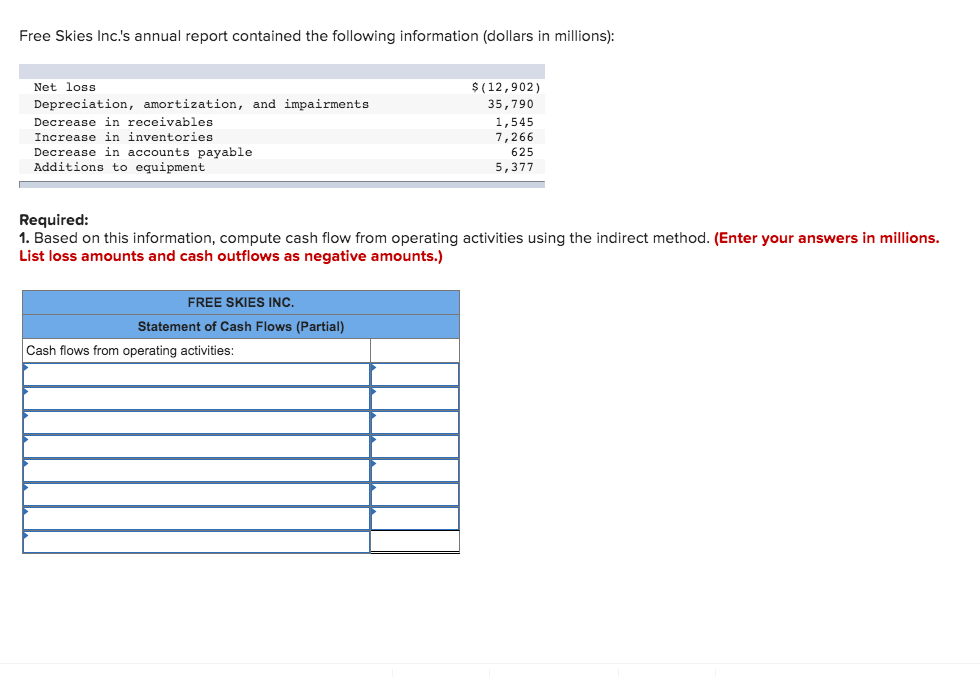Select the value 35,790

coord(511,104)
